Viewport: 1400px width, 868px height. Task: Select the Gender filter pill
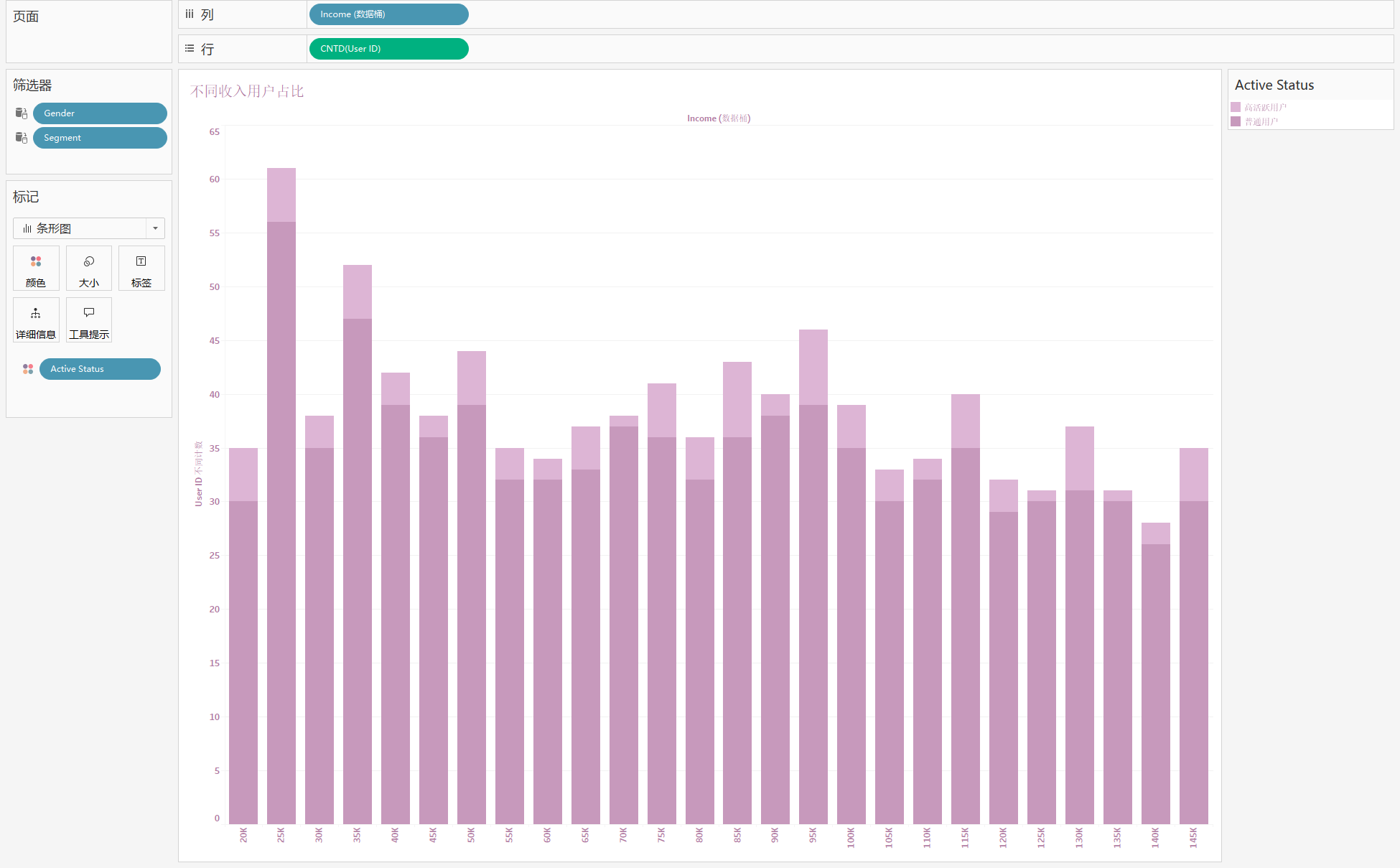(x=100, y=113)
